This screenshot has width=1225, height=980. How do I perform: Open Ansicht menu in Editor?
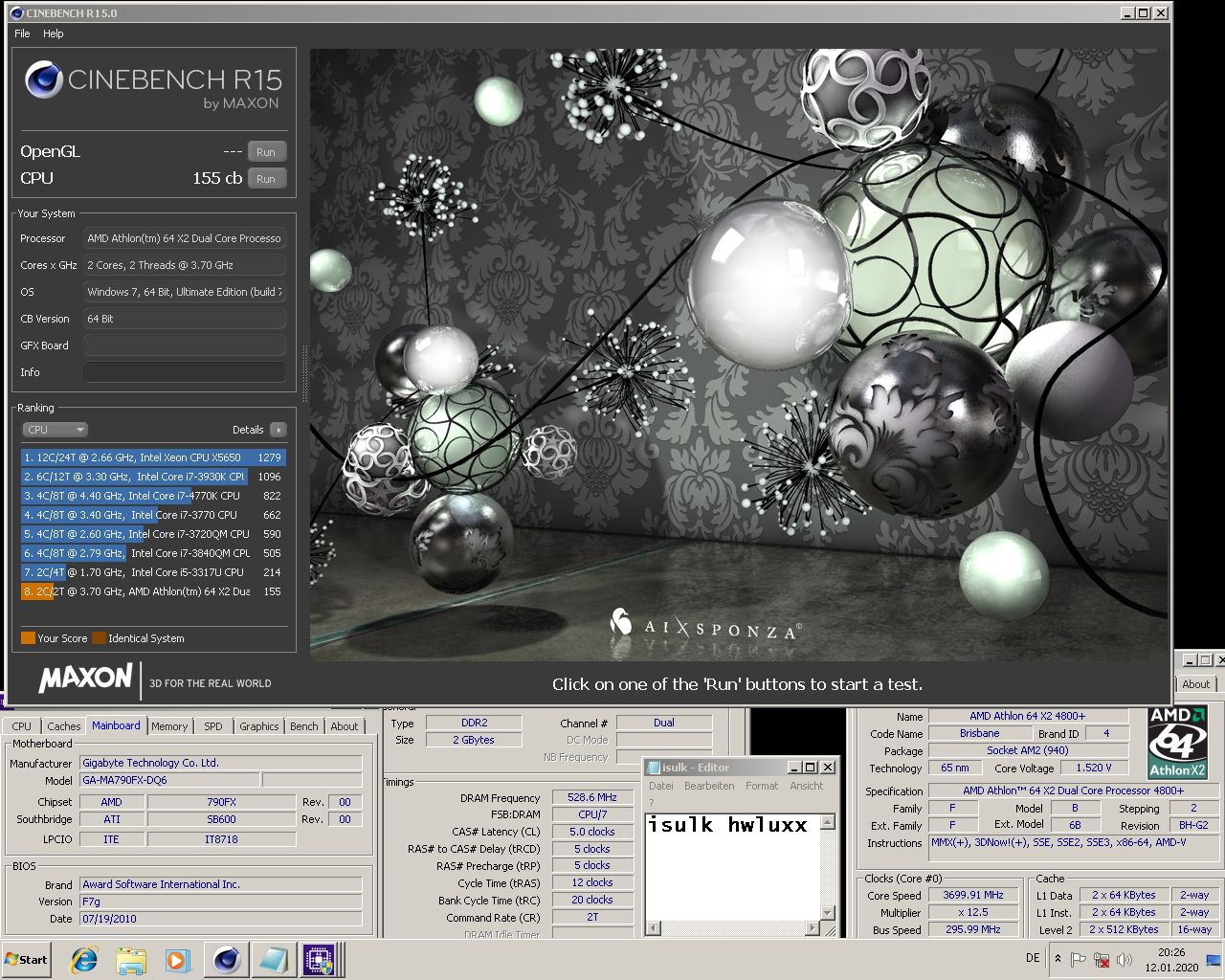click(x=807, y=786)
